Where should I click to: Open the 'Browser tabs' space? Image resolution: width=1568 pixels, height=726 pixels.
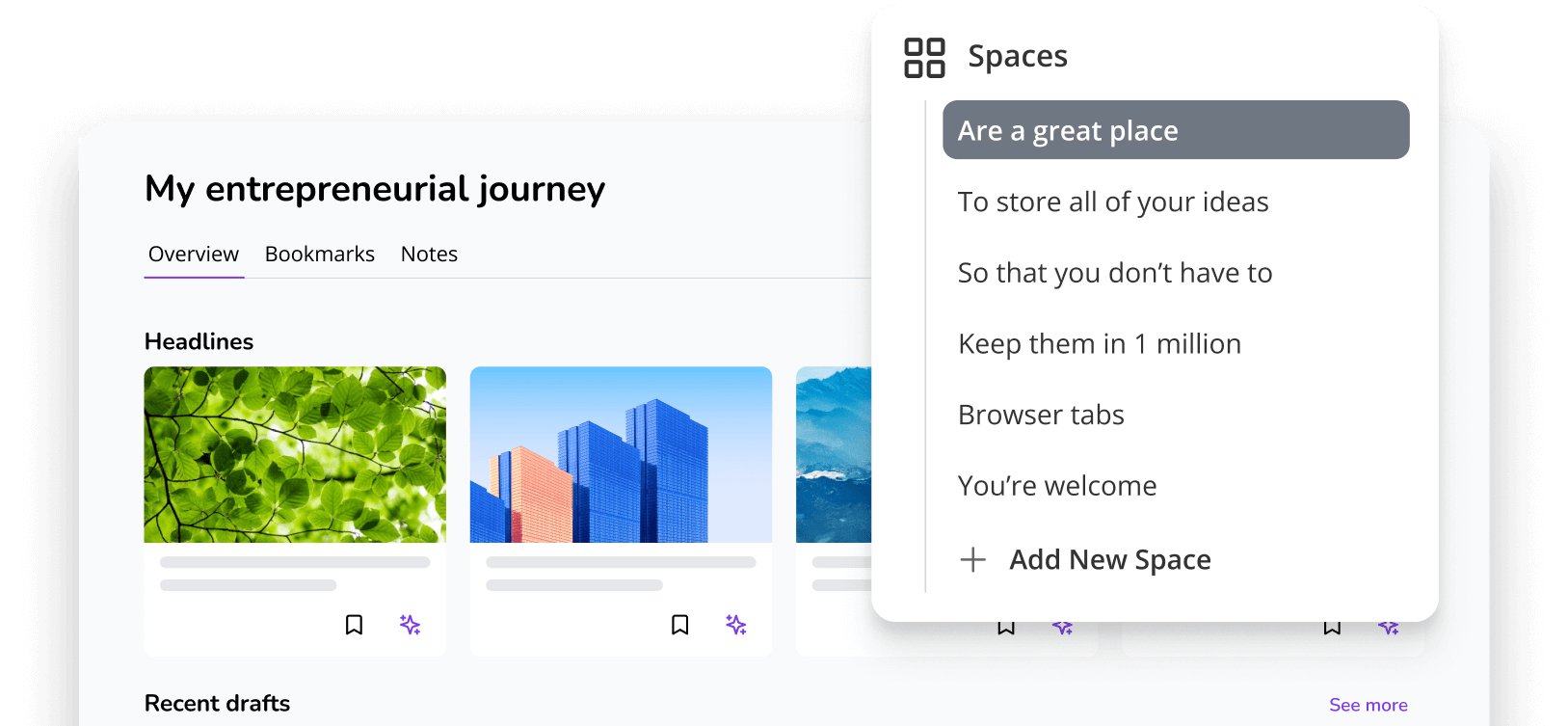pos(1041,415)
